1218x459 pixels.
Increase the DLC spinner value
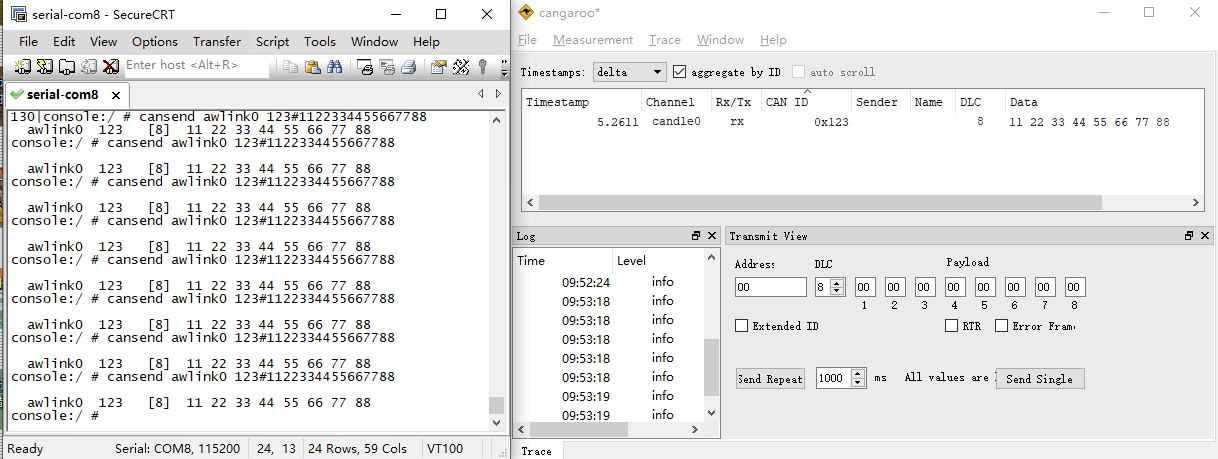(838, 283)
